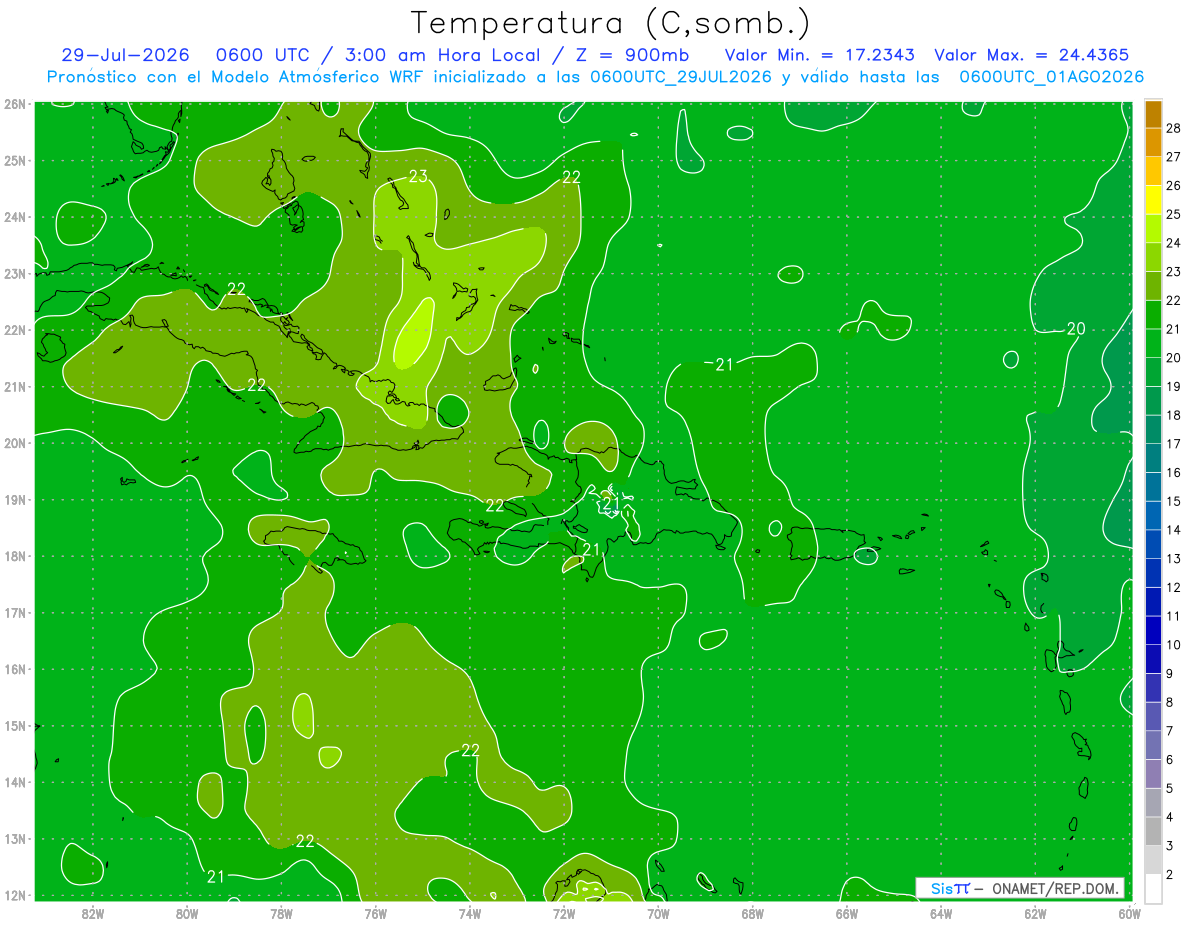Click the bright yellow swatch in the colorbar
The height and width of the screenshot is (927, 1200).
pos(1153,199)
